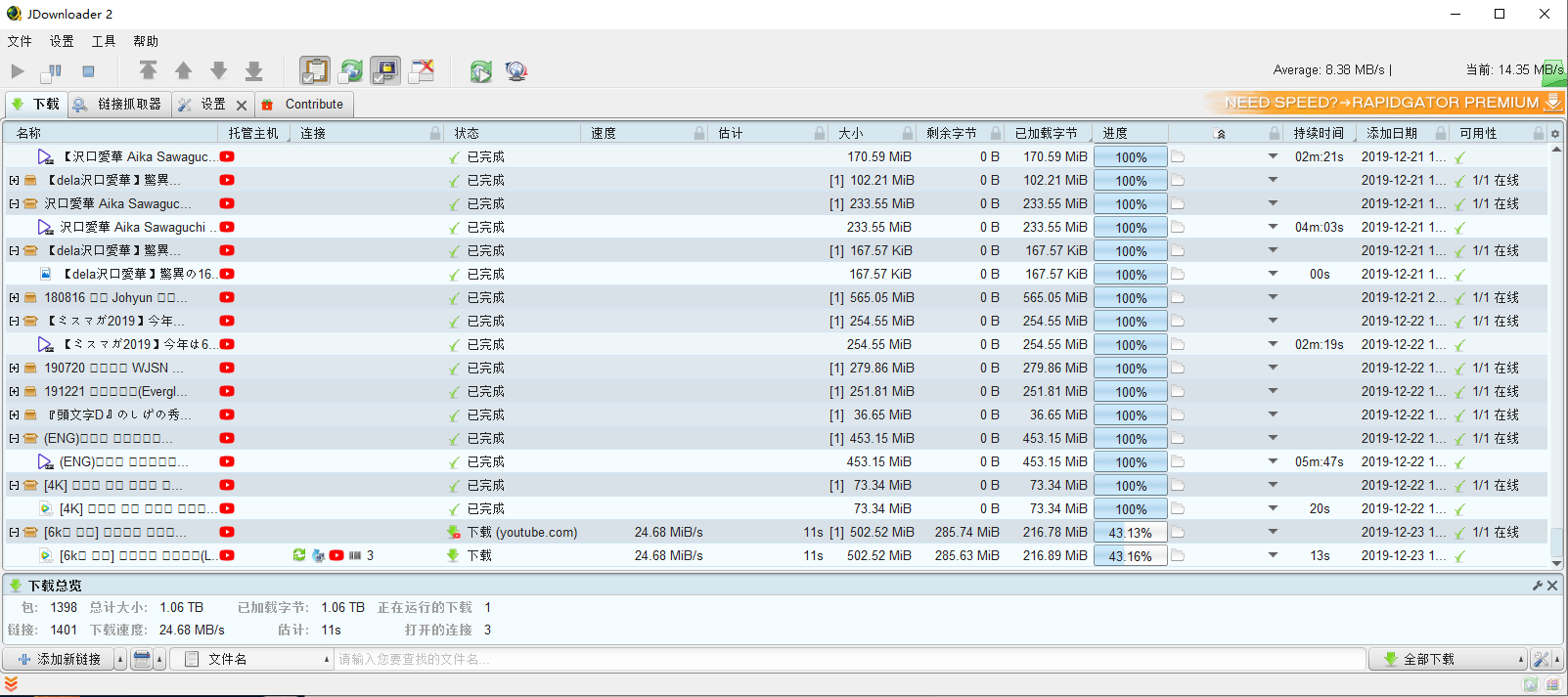Sort by the 进度 column header
Screen dimensions: 1568x697
click(x=1129, y=133)
